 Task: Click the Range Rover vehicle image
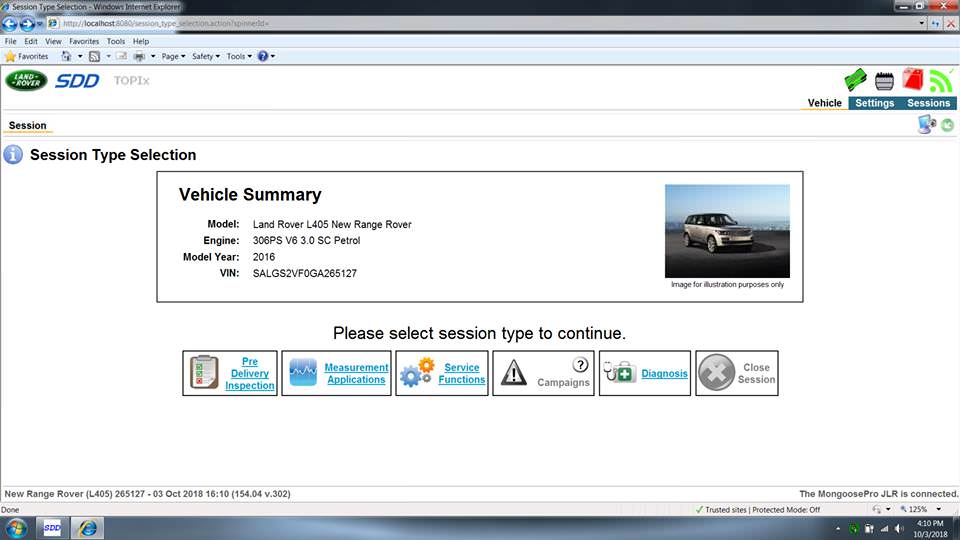[x=727, y=231]
